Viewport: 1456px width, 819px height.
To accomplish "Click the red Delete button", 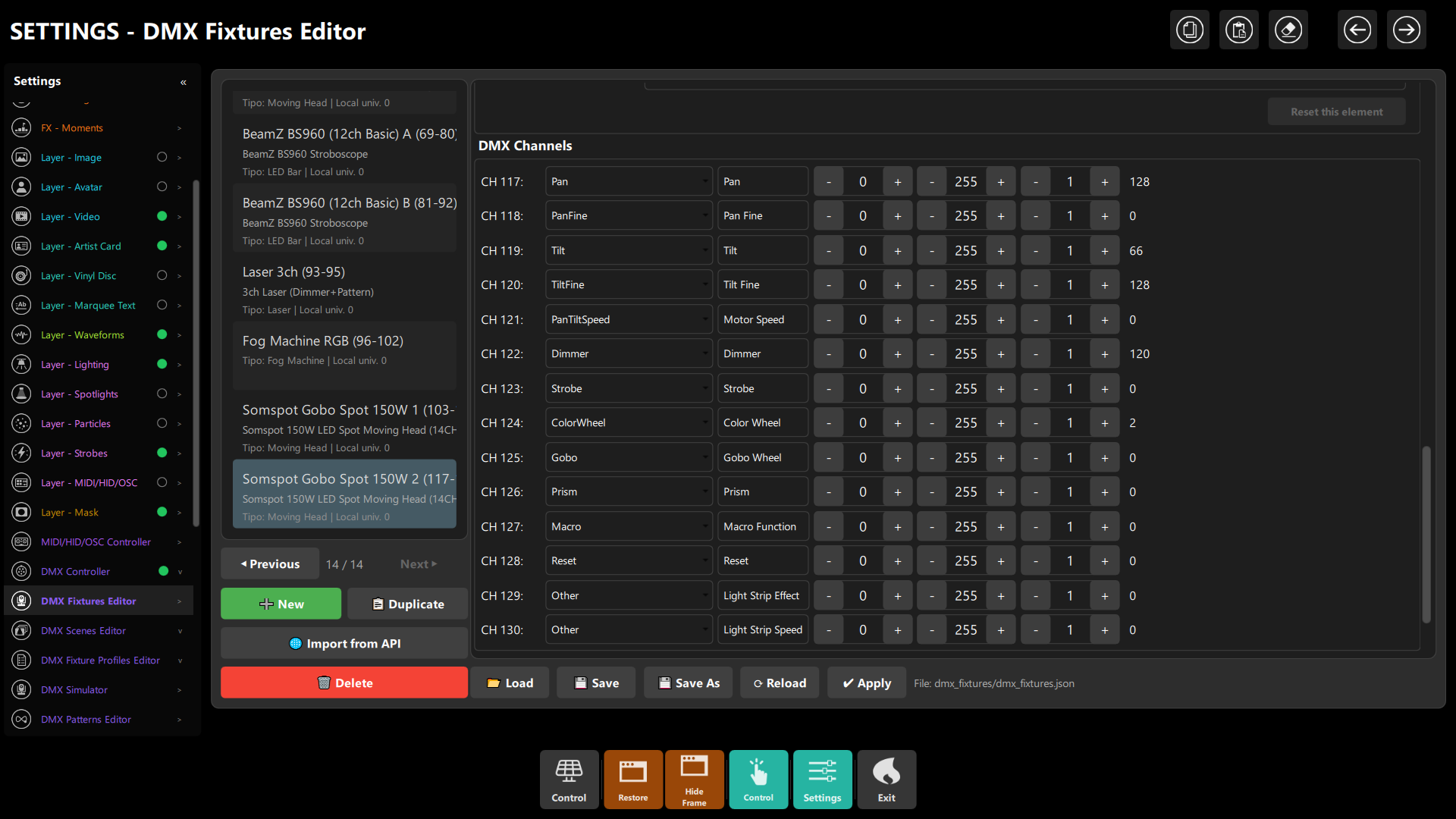I will click(344, 683).
